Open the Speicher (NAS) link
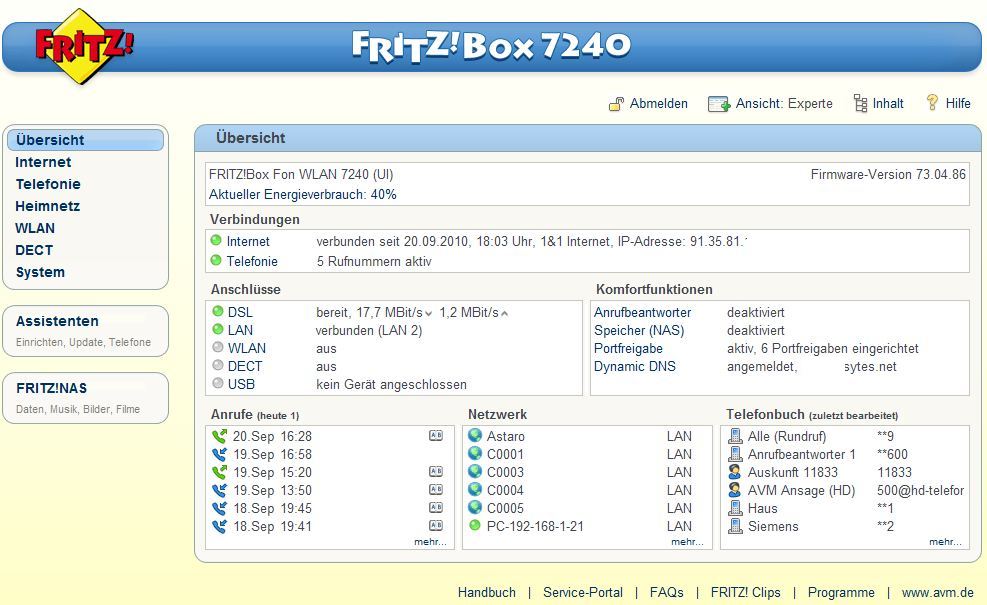The image size is (987, 605). point(639,330)
